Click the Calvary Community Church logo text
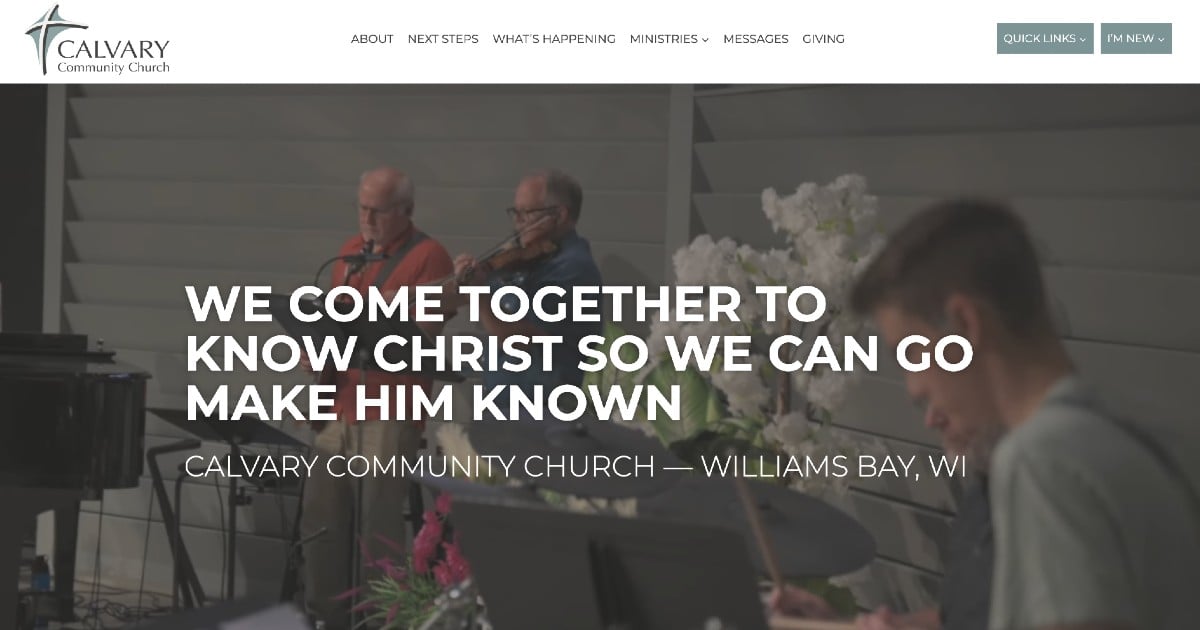 pos(114,56)
